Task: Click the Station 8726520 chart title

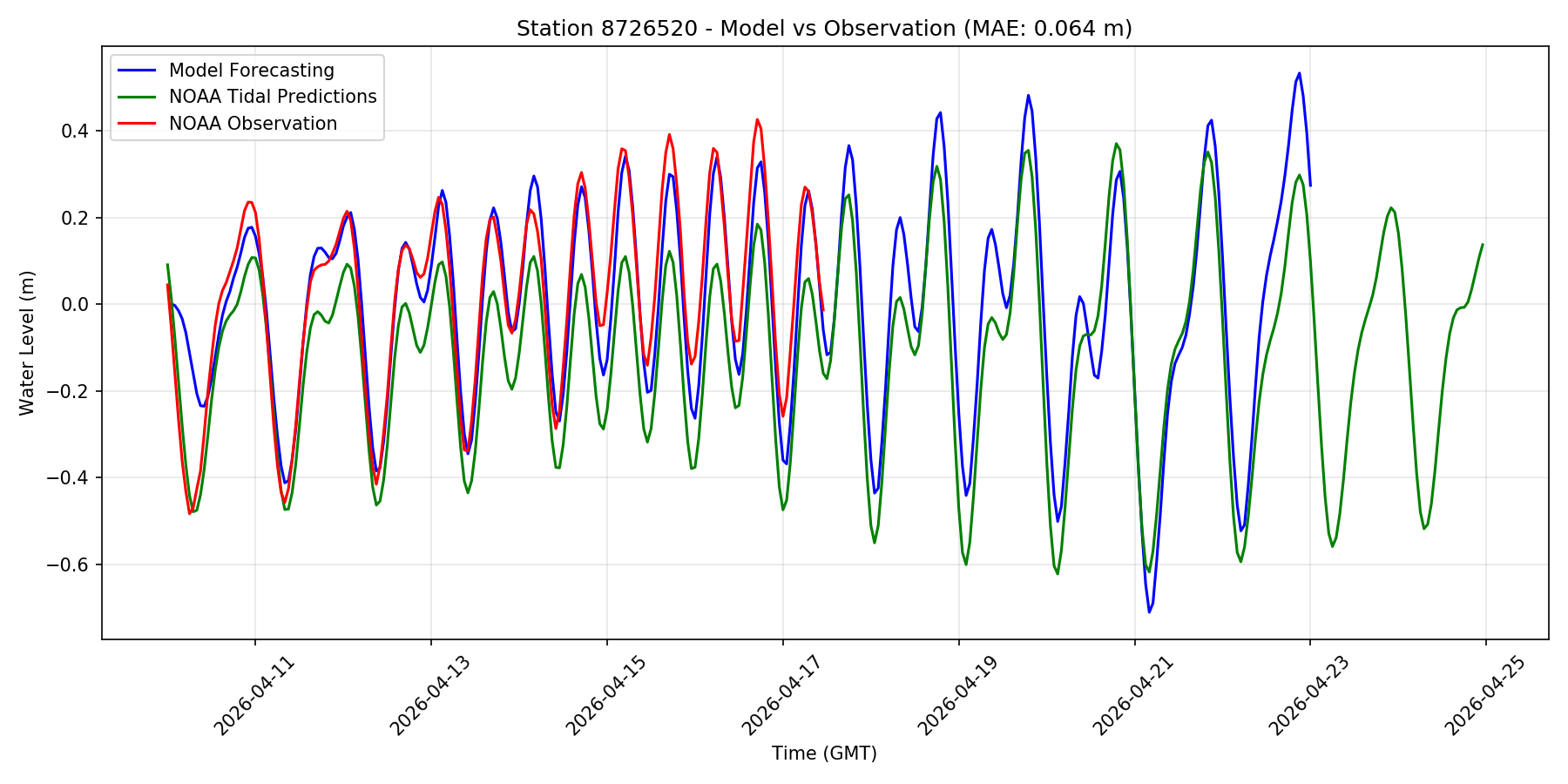Action: click(824, 29)
